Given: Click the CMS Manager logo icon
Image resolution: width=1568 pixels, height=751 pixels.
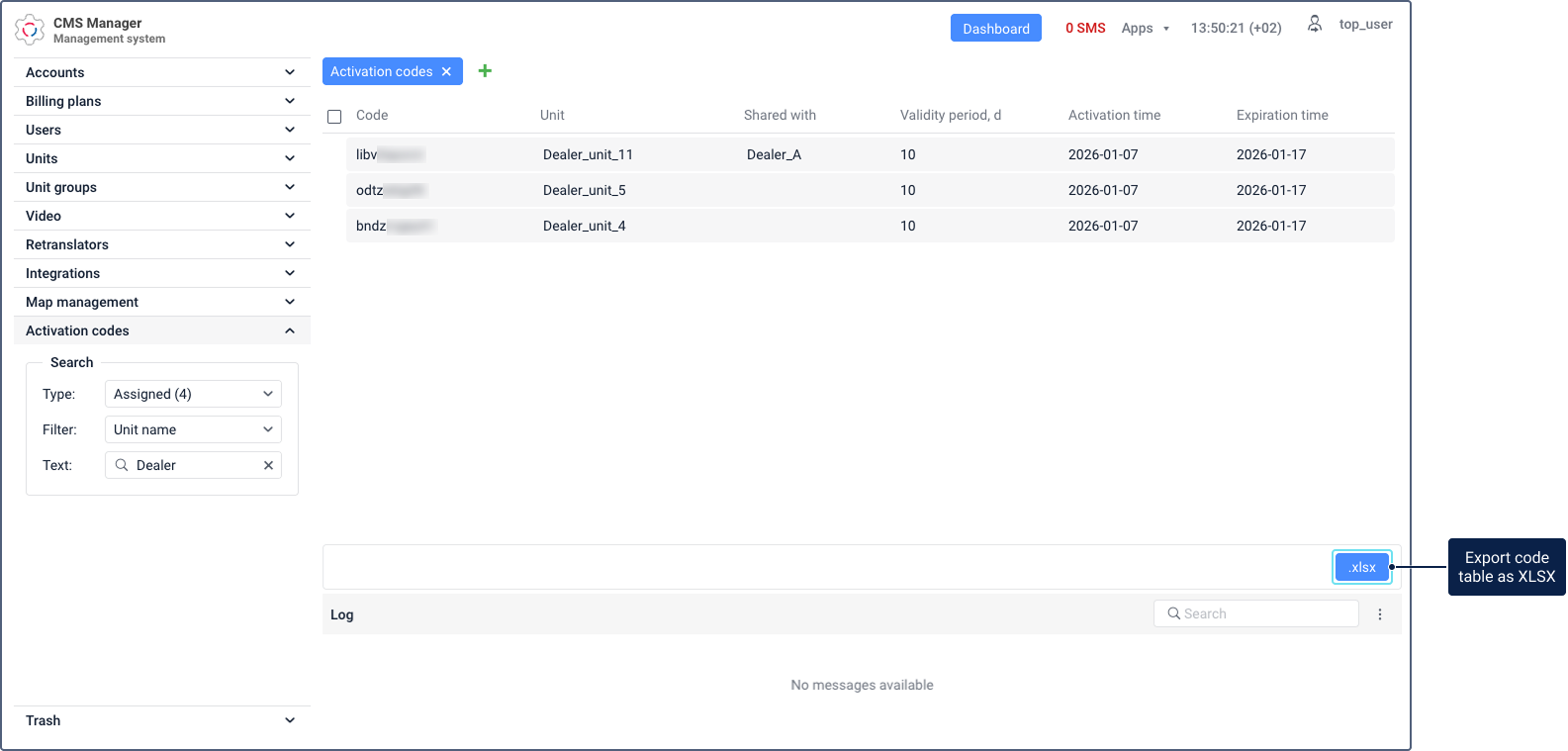Looking at the screenshot, I should [30, 30].
